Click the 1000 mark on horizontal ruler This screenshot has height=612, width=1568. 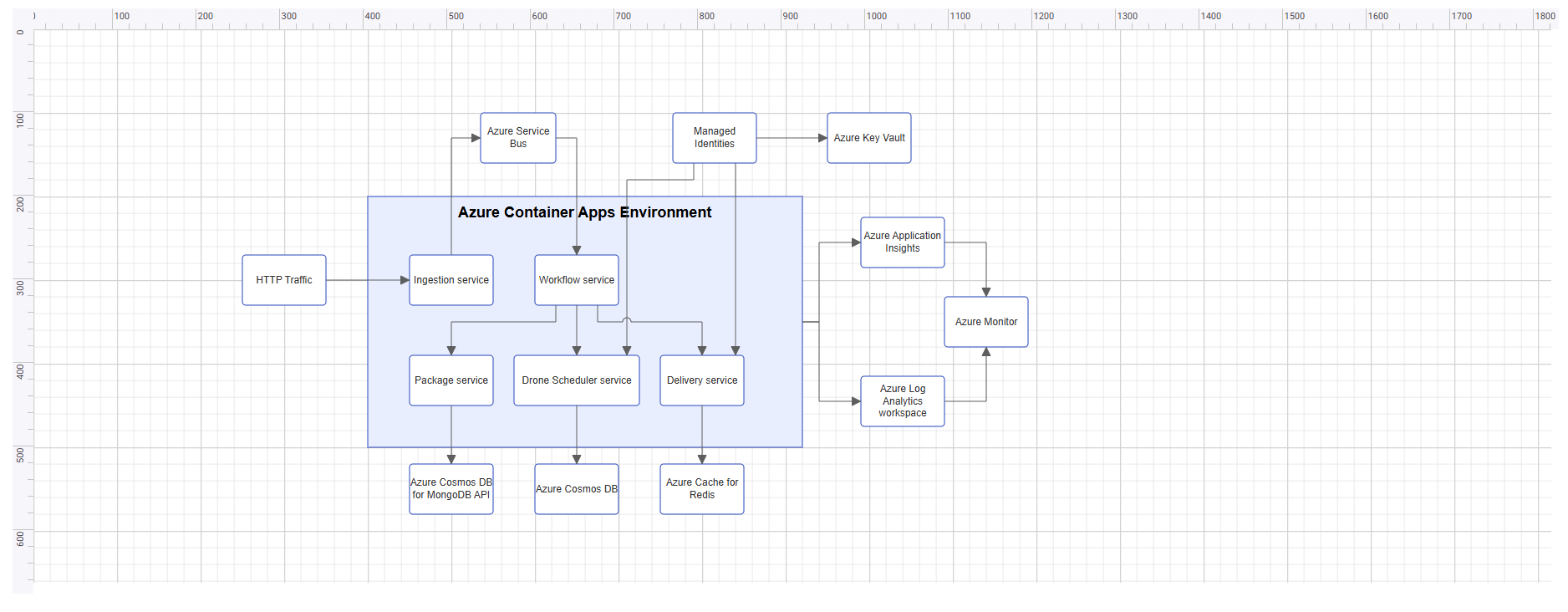point(877,16)
